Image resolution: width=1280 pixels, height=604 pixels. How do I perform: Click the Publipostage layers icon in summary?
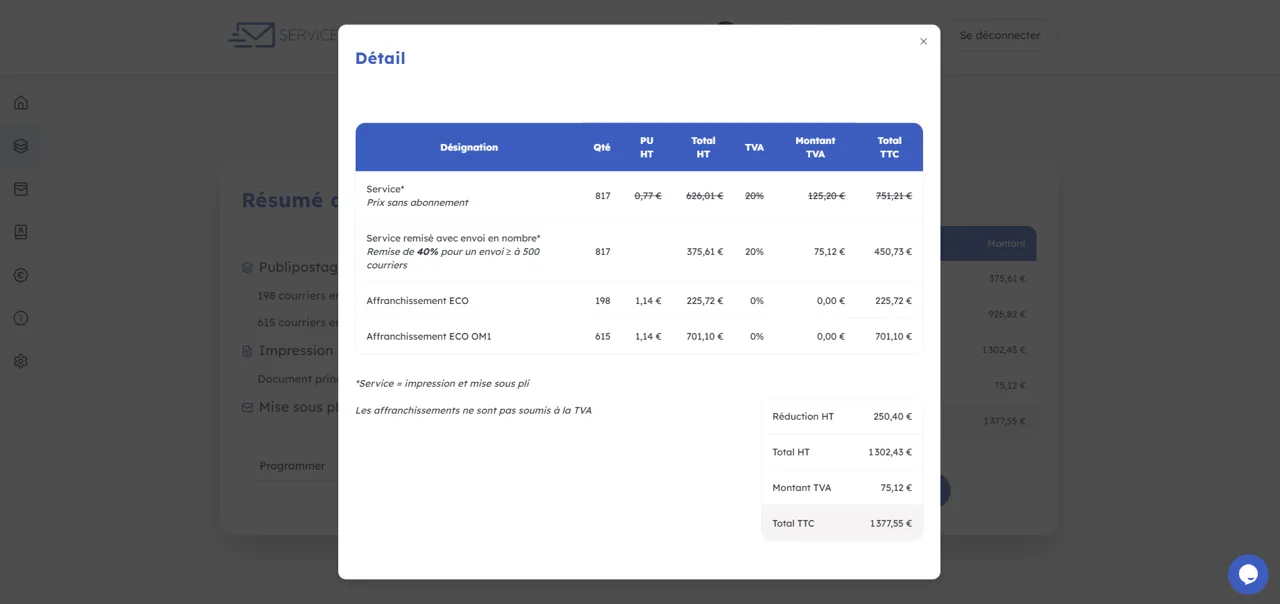247,268
